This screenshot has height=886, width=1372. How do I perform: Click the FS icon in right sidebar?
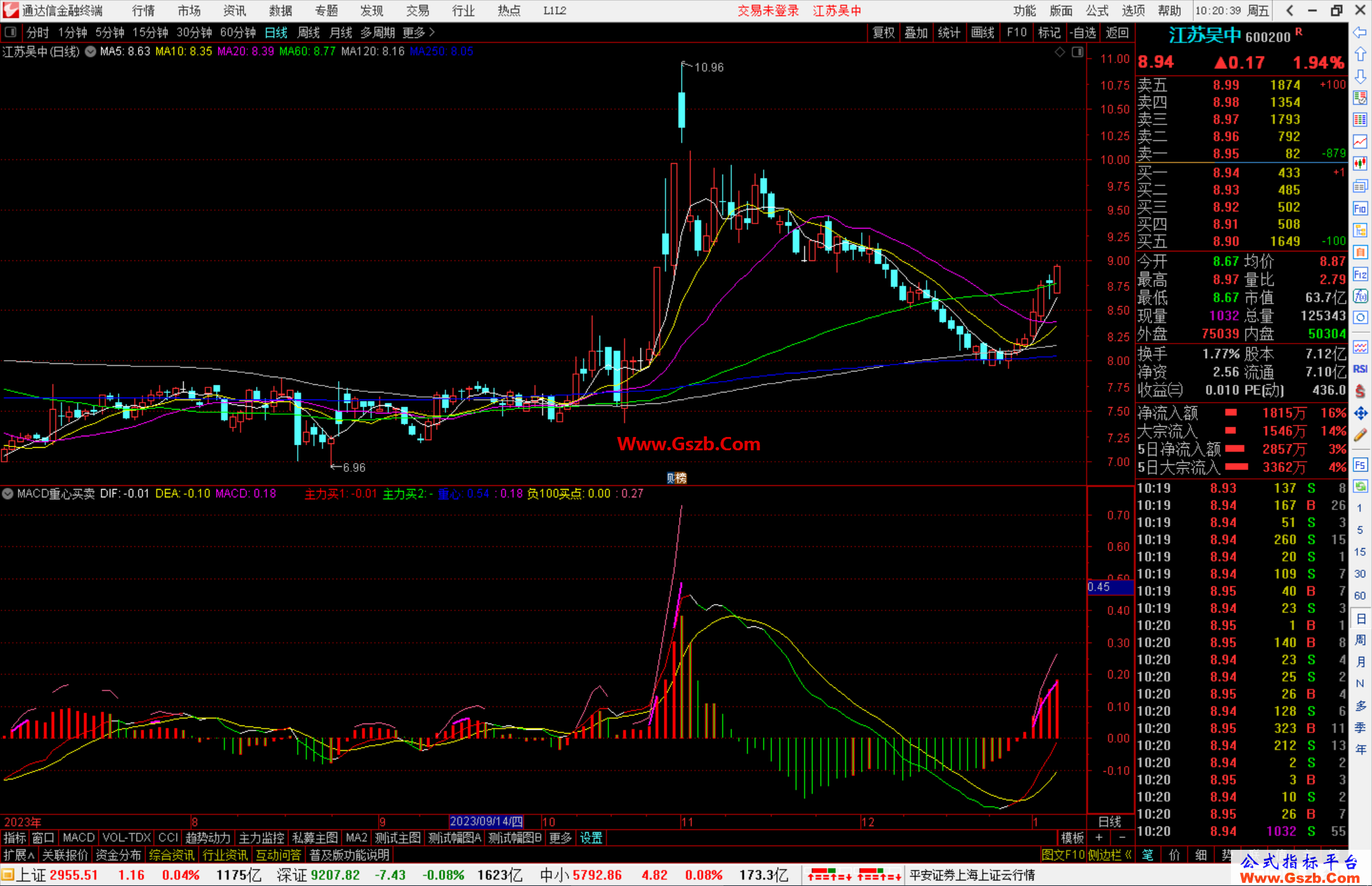(1360, 465)
